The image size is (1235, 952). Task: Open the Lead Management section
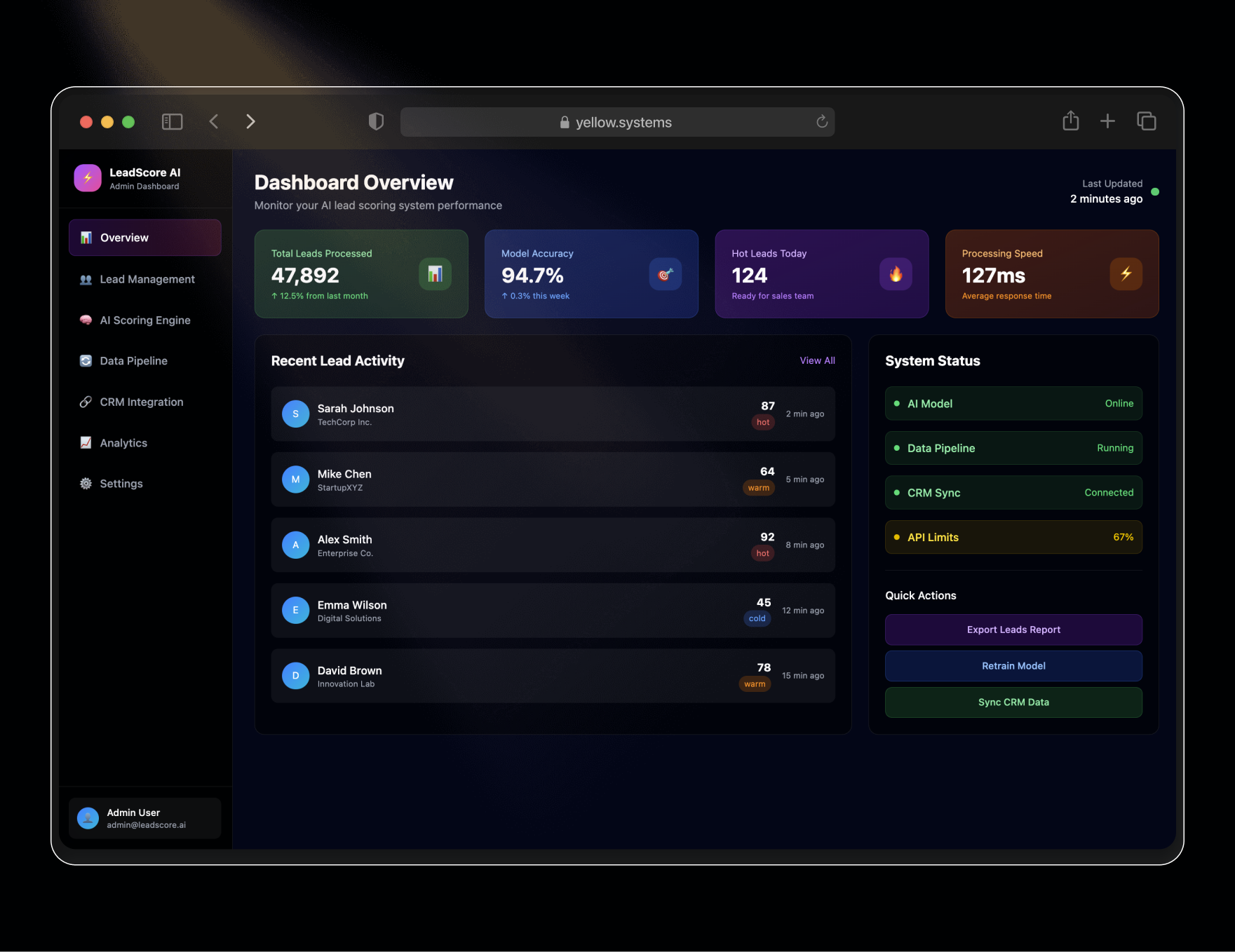[x=145, y=279]
